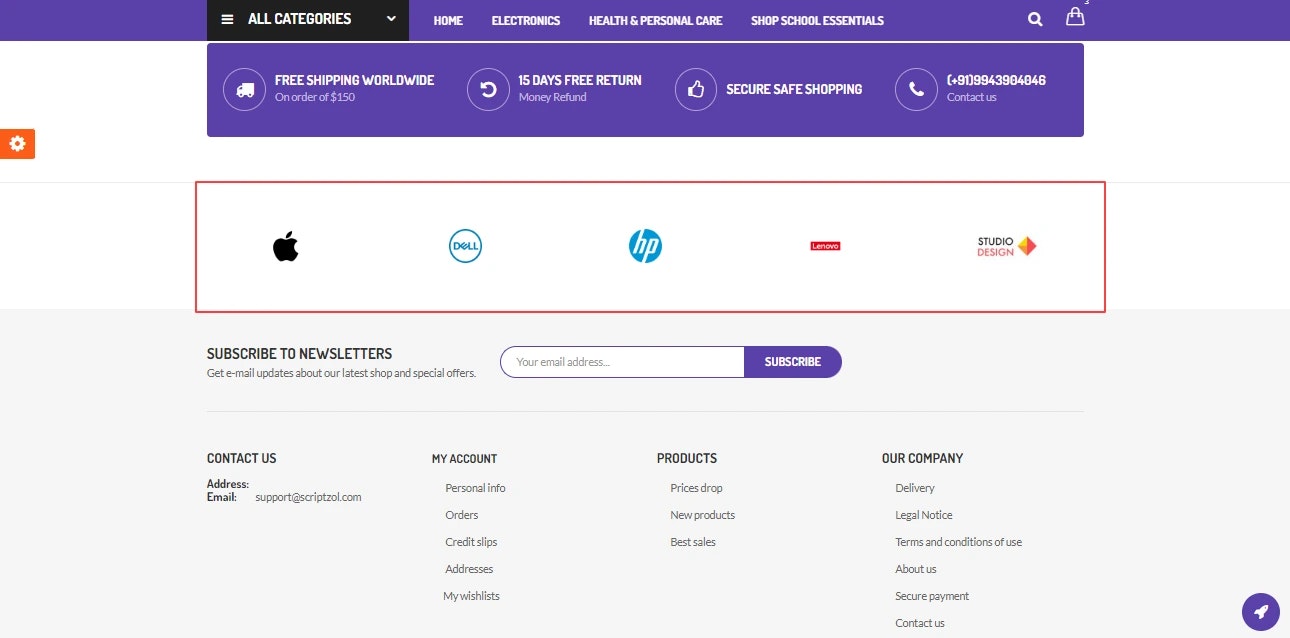1290x638 pixels.
Task: Click the Subscribe button
Action: pyautogui.click(x=793, y=362)
